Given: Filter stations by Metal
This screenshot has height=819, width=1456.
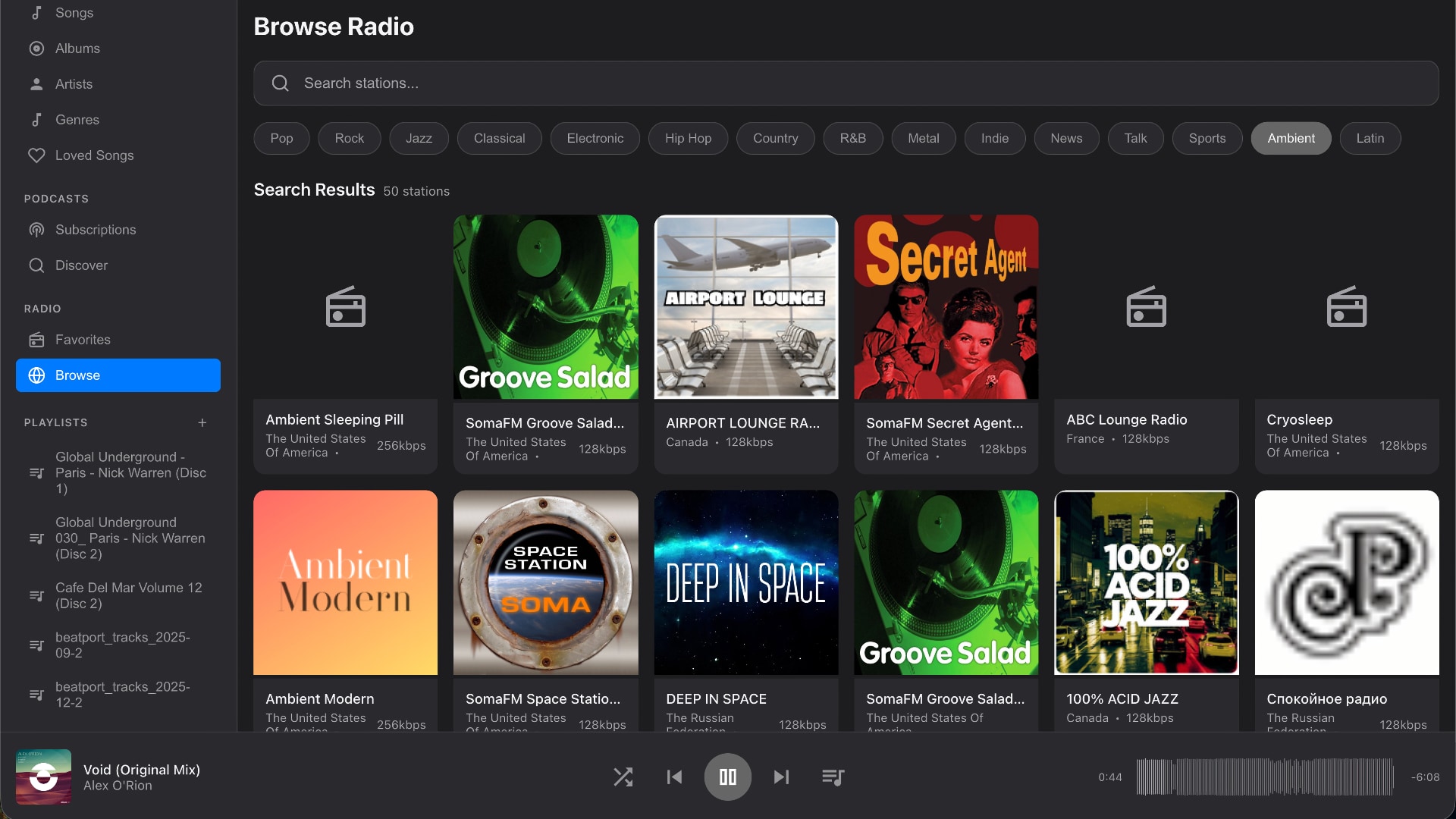Looking at the screenshot, I should pos(924,138).
